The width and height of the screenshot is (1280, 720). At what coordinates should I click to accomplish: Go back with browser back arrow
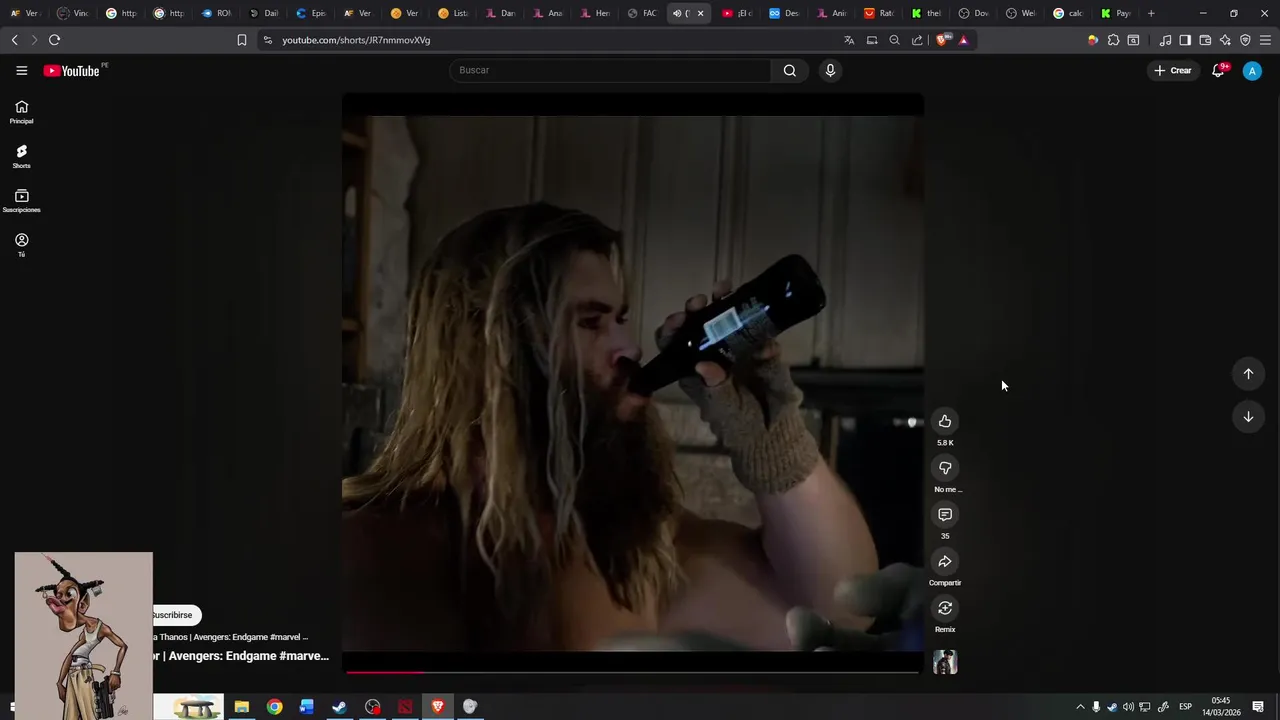(14, 40)
